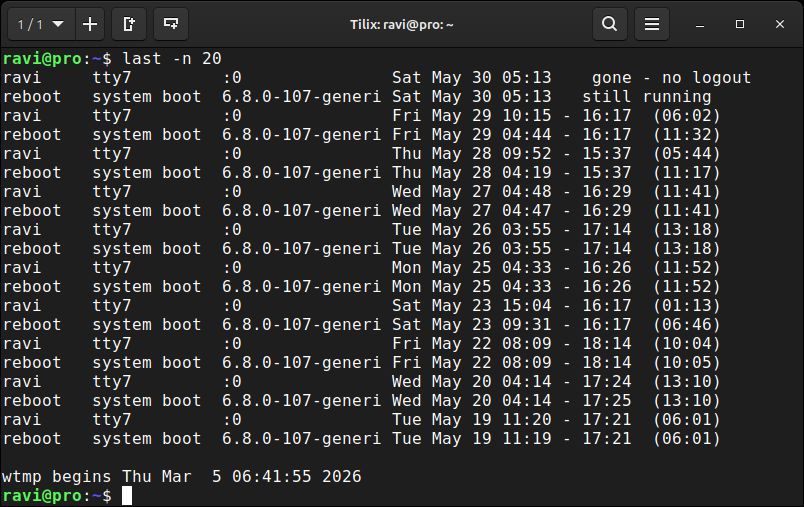
Task: Click 'Sat May 23 15:04' login timestamp
Action: click(471, 306)
